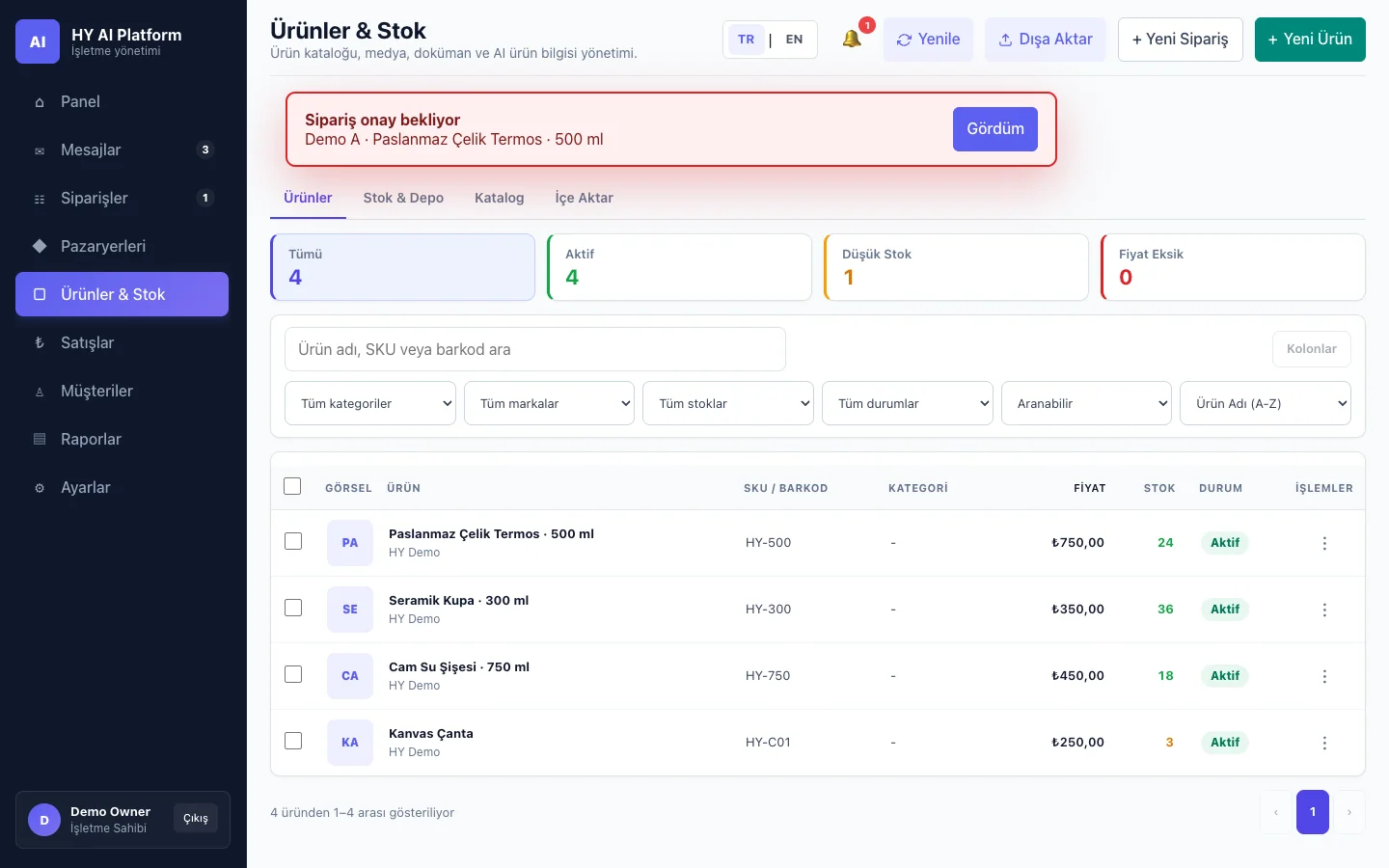
Task: Switch to the İçe Aktar tab
Action: [x=584, y=198]
